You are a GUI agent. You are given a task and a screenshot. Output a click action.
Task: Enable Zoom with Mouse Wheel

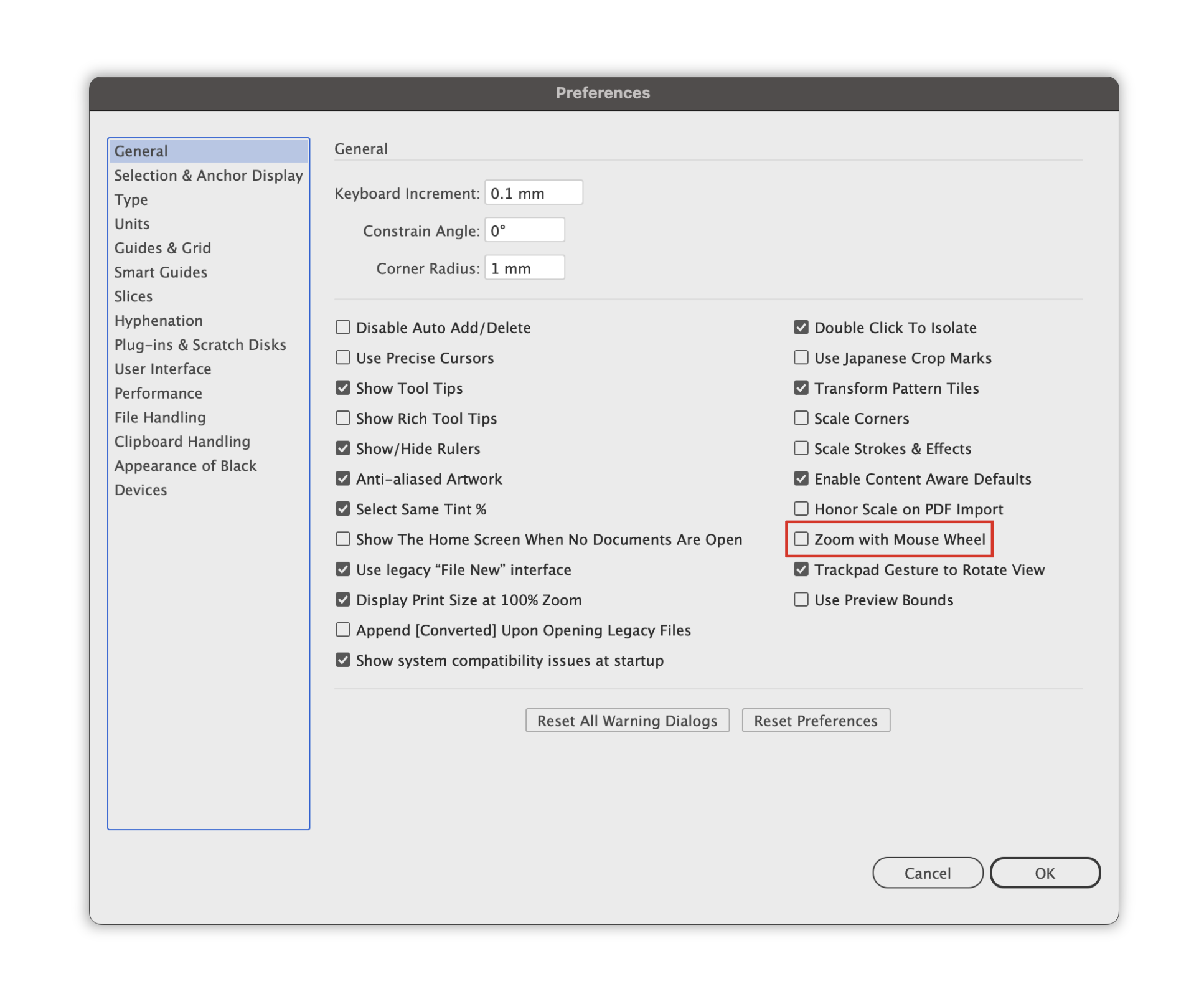pyautogui.click(x=800, y=540)
